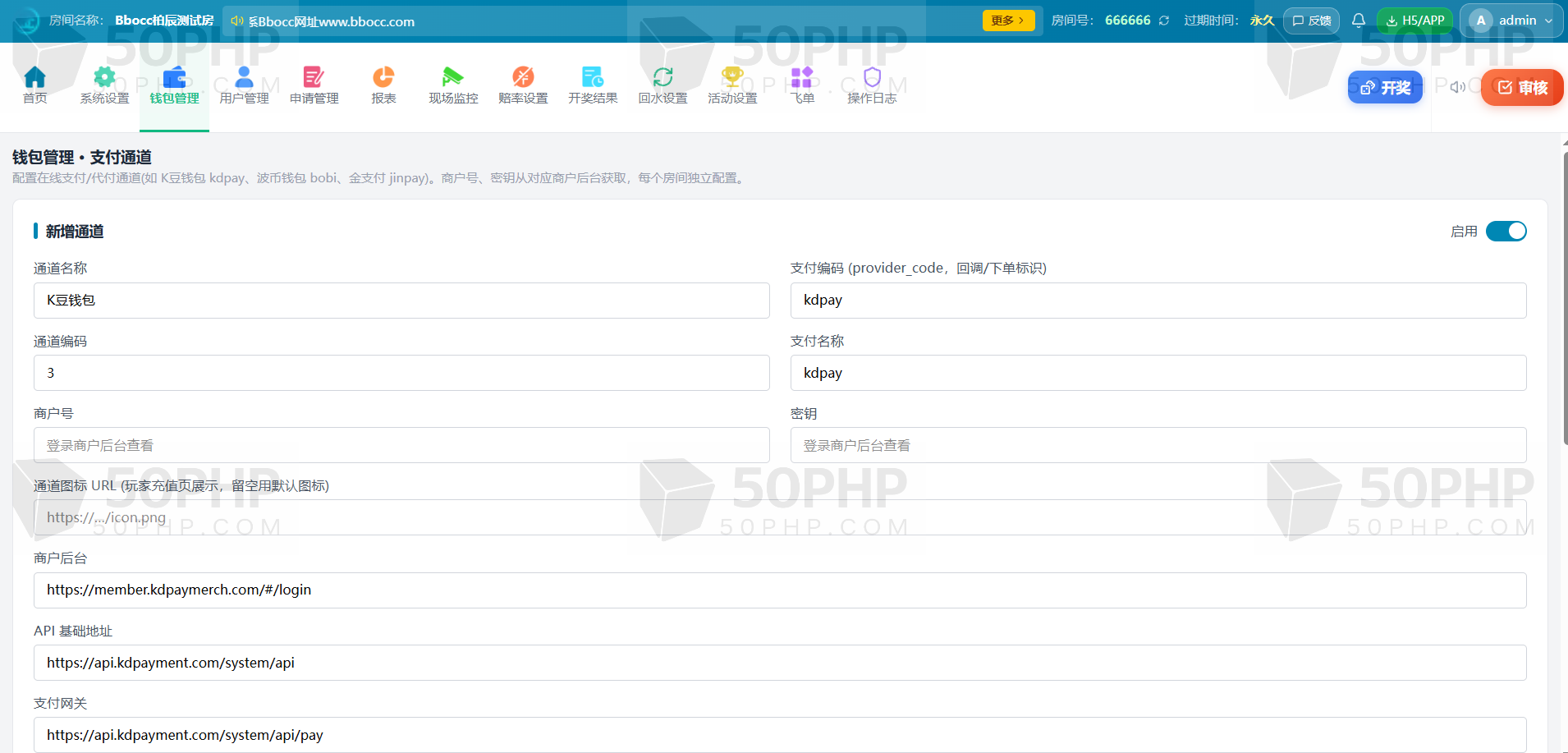The height and width of the screenshot is (753, 1568).
Task: Refresh the room number icon
Action: 1164,21
